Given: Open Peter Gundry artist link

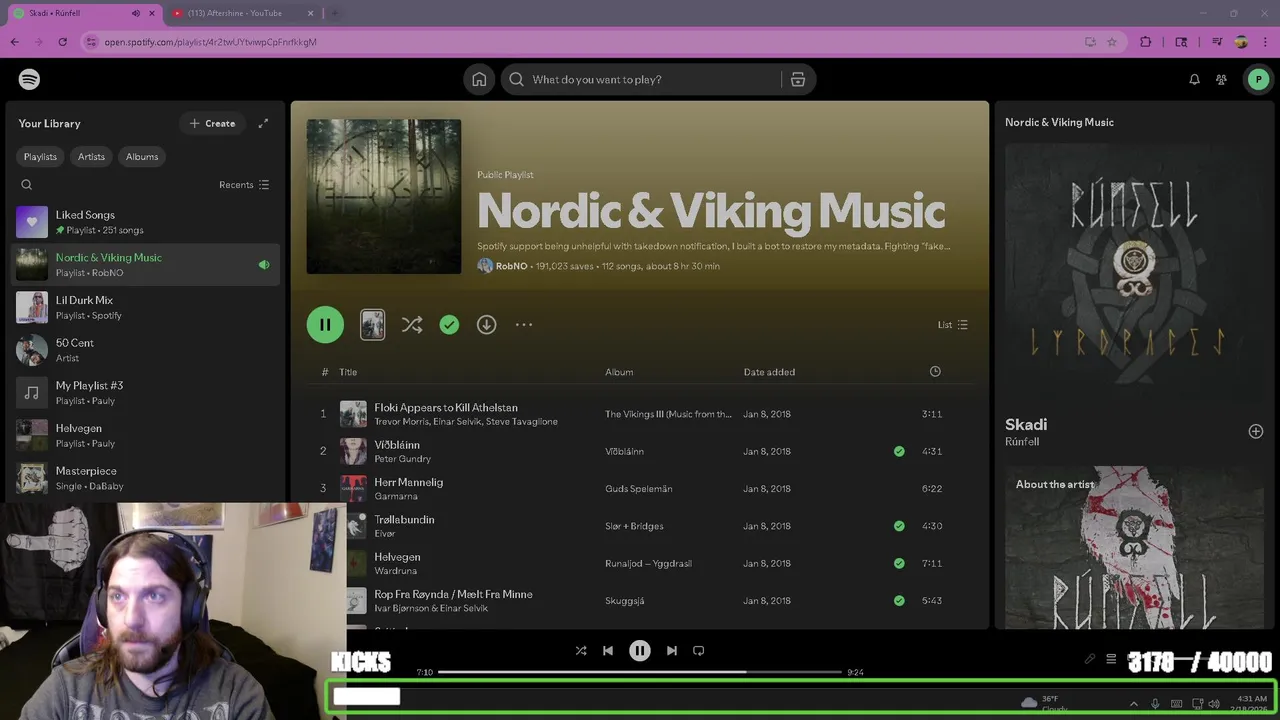Looking at the screenshot, I should tap(402, 459).
